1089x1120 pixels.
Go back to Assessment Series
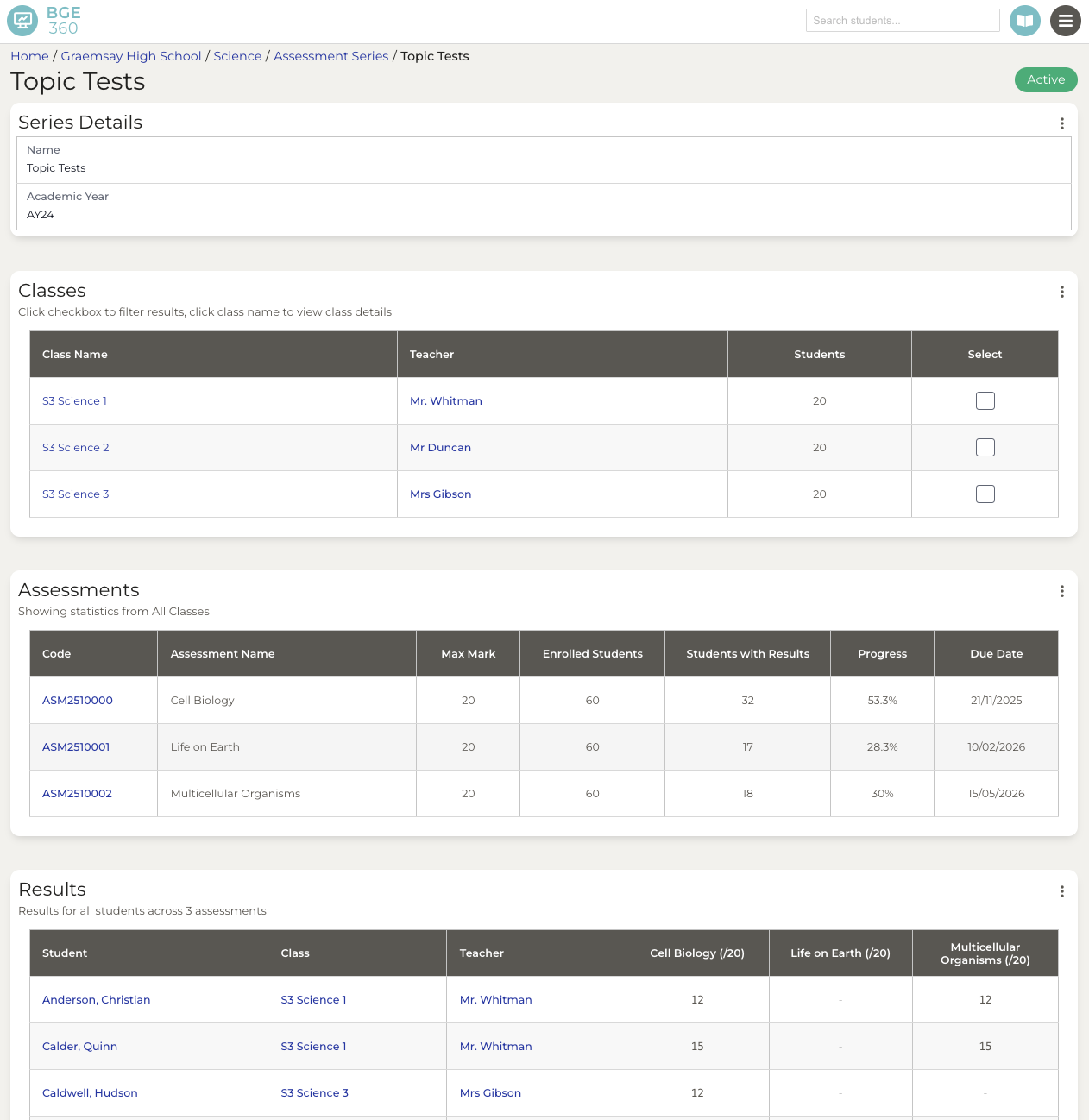tap(330, 55)
